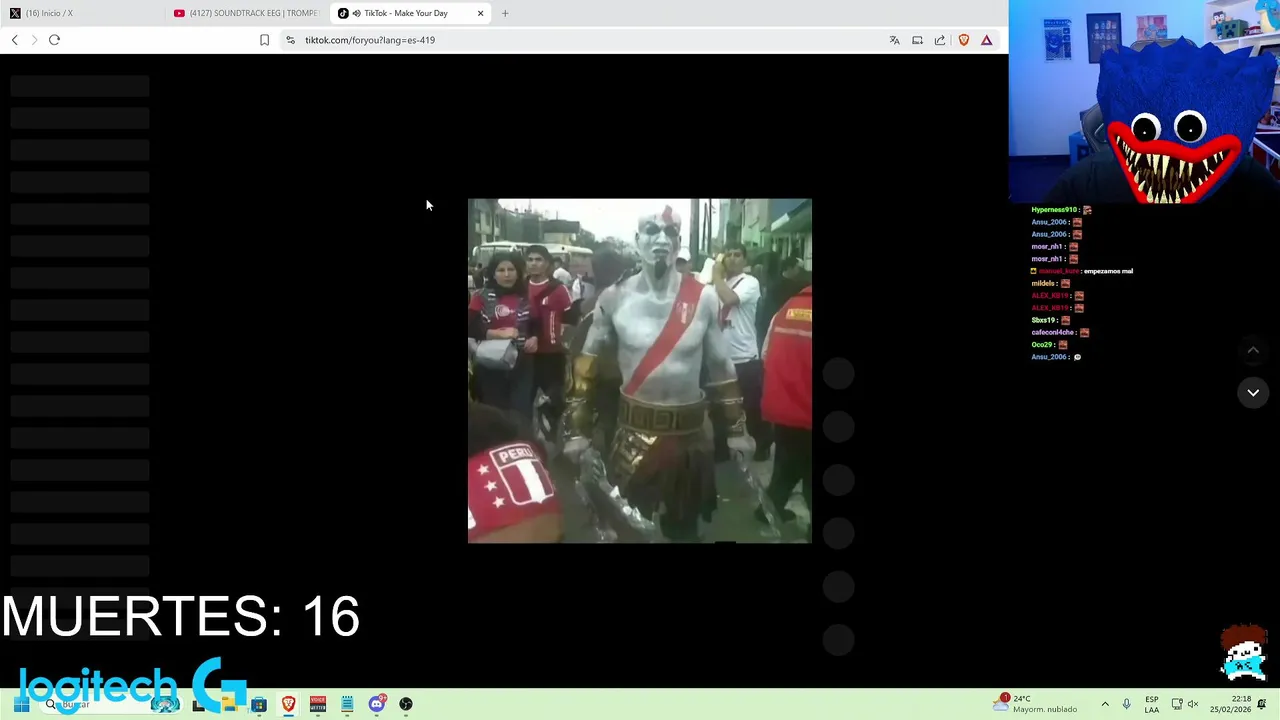Open Voicemeeter from the taskbar
This screenshot has height=720, width=1280.
(x=318, y=704)
